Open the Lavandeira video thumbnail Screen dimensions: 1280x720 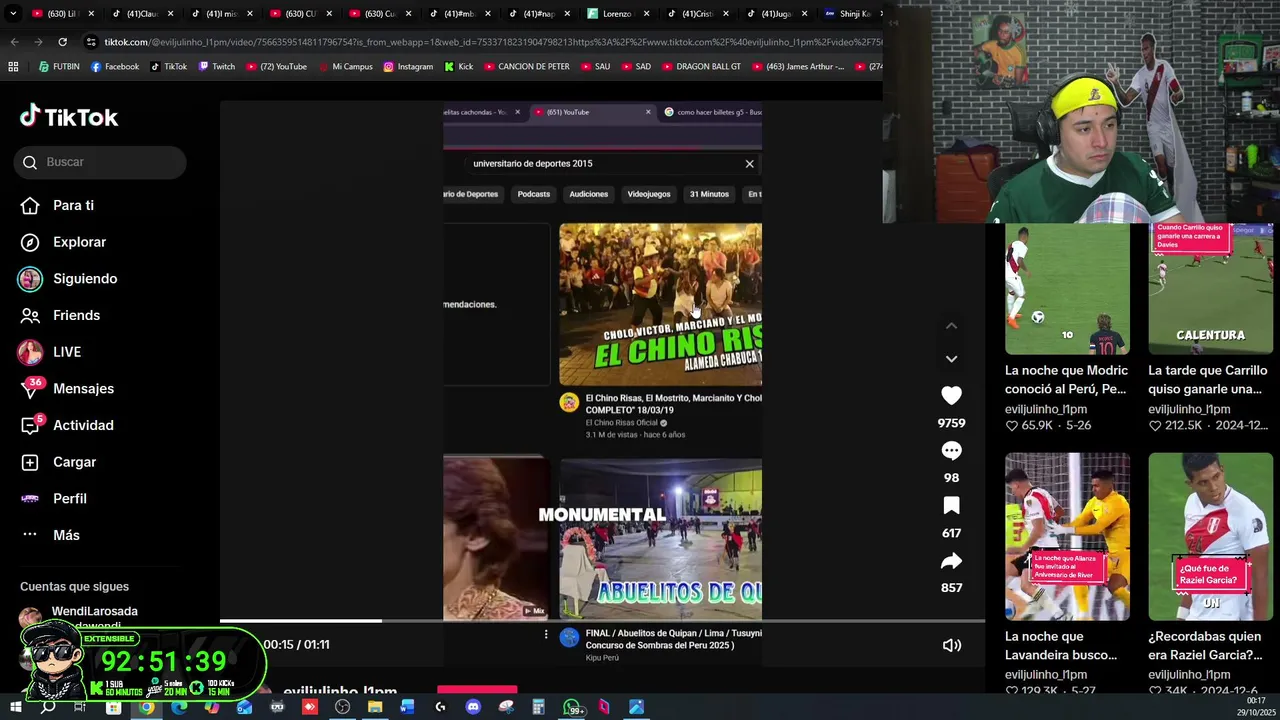tap(1067, 537)
